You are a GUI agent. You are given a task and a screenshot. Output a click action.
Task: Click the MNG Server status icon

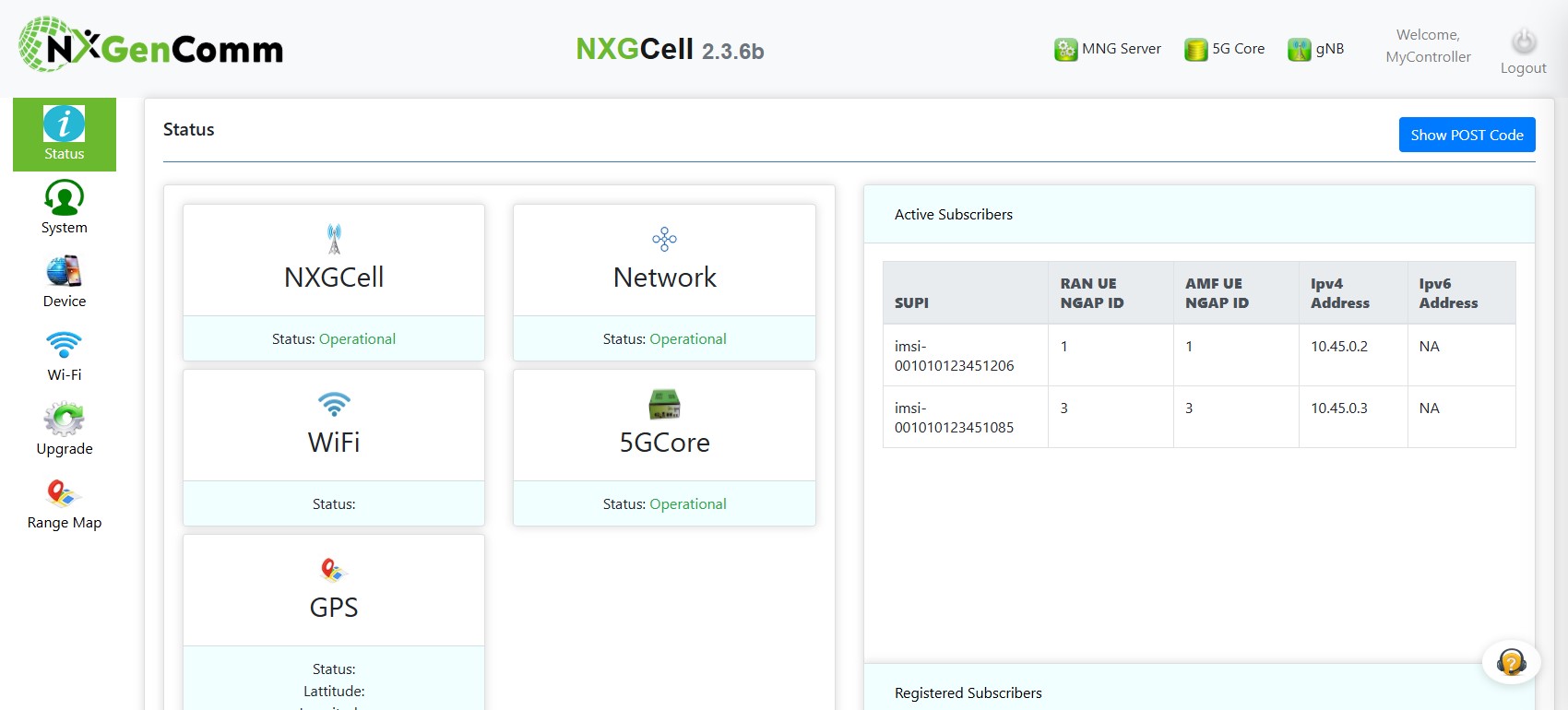(x=1065, y=49)
